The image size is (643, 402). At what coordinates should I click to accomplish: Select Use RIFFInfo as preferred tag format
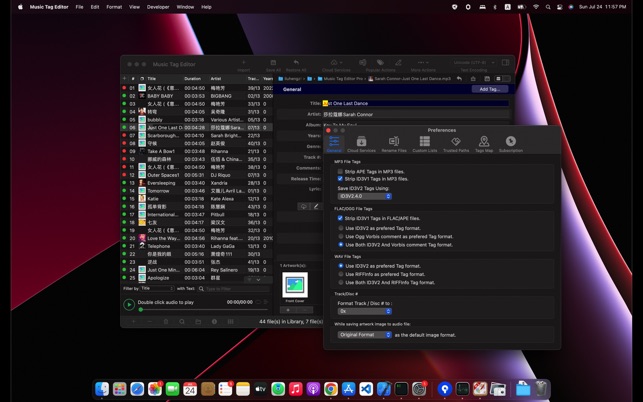[x=341, y=274]
